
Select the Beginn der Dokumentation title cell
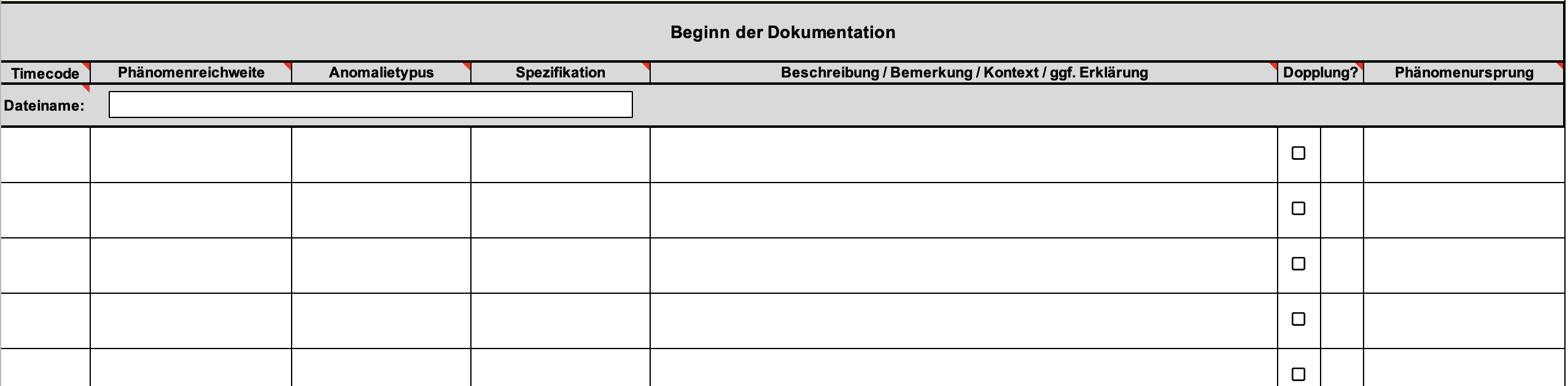coord(783,32)
